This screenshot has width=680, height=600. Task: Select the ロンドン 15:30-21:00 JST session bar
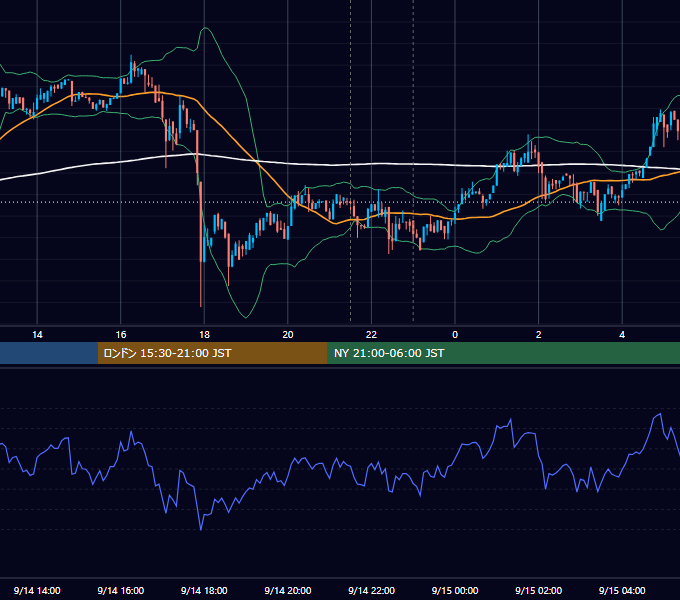pyautogui.click(x=212, y=353)
